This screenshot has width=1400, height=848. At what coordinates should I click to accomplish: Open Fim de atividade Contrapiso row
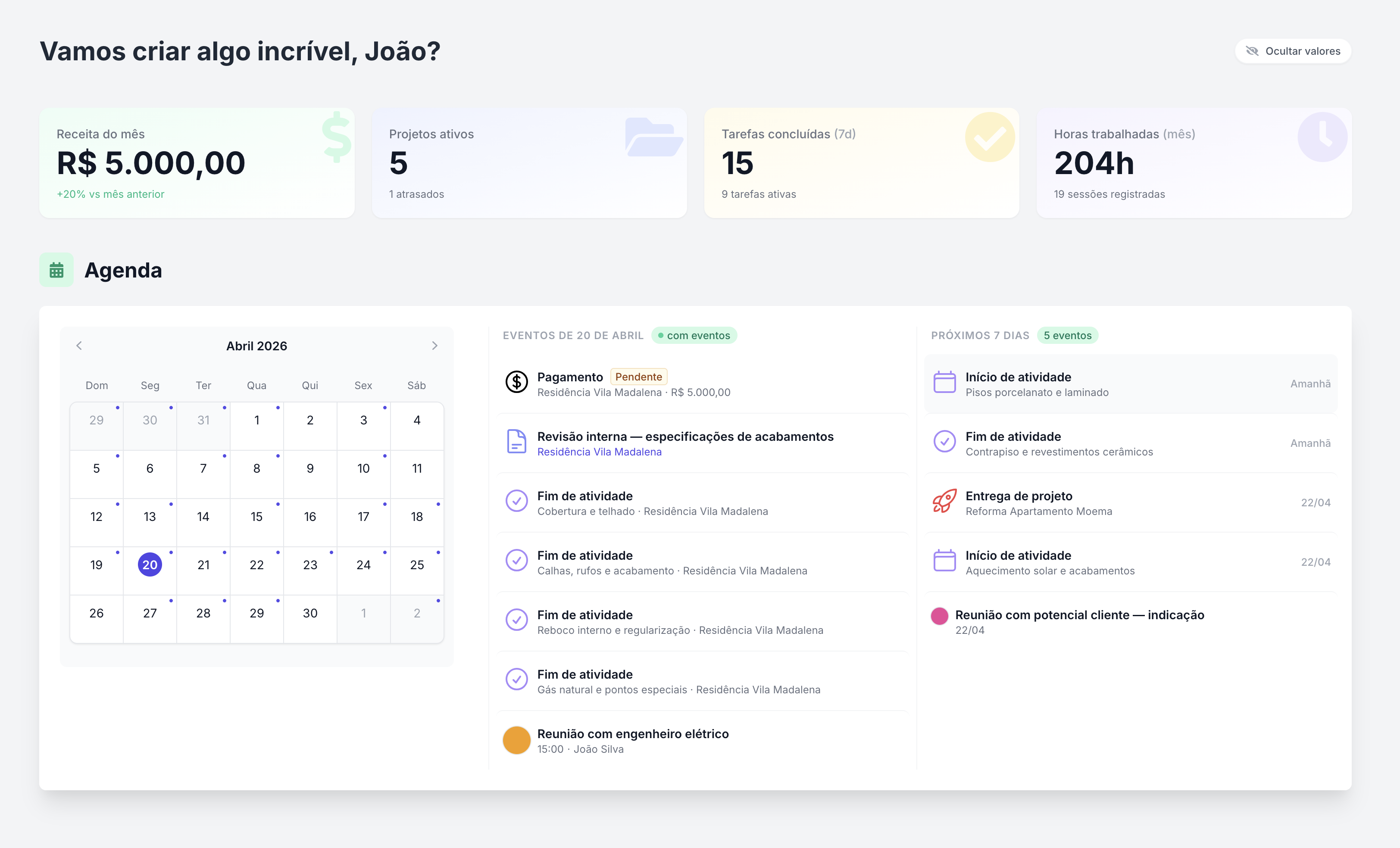[x=1131, y=443]
